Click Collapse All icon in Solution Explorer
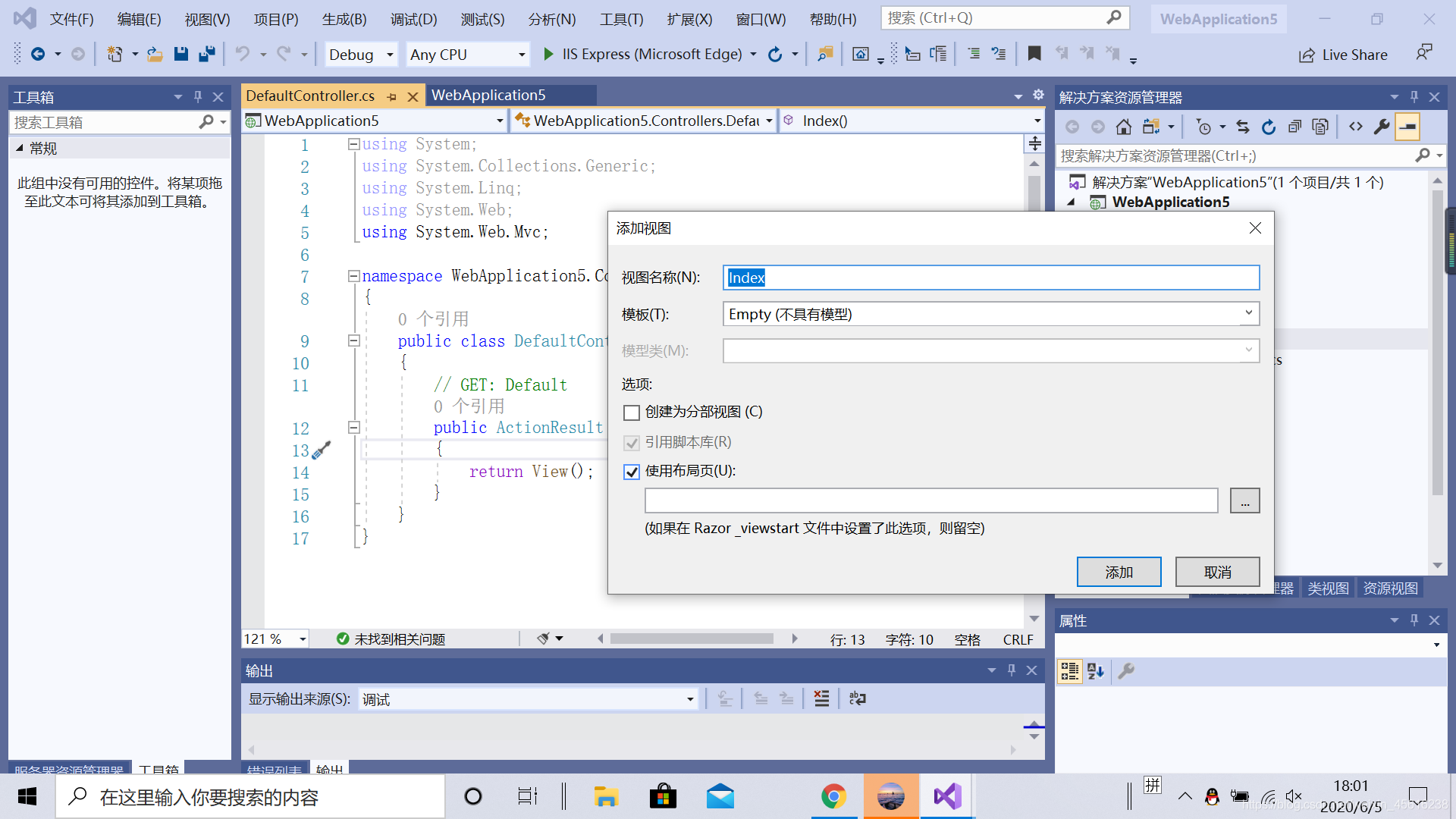 tap(1294, 127)
